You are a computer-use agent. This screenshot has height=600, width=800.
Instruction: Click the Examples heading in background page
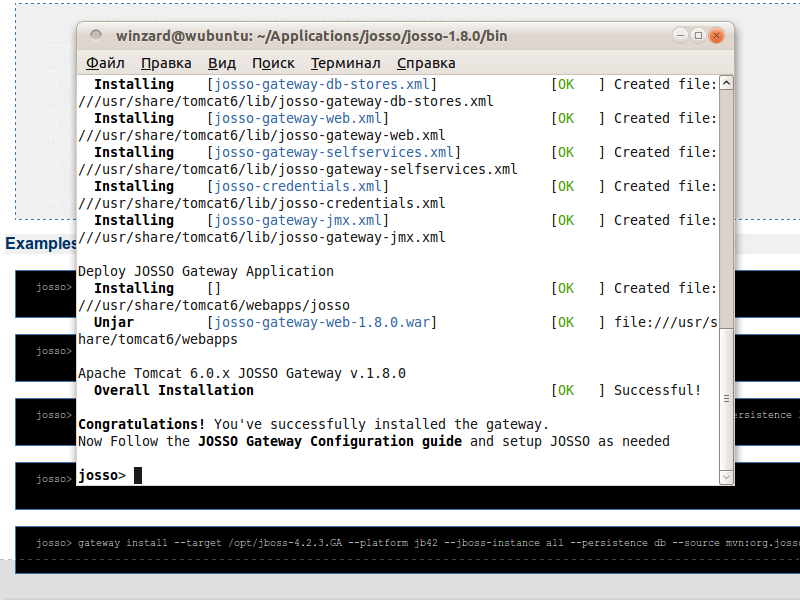(41, 243)
